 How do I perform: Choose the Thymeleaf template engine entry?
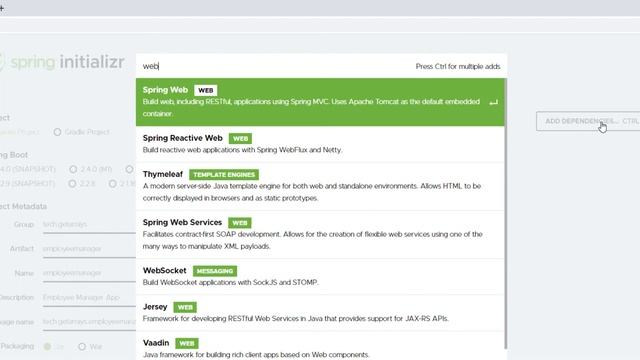pos(320,187)
